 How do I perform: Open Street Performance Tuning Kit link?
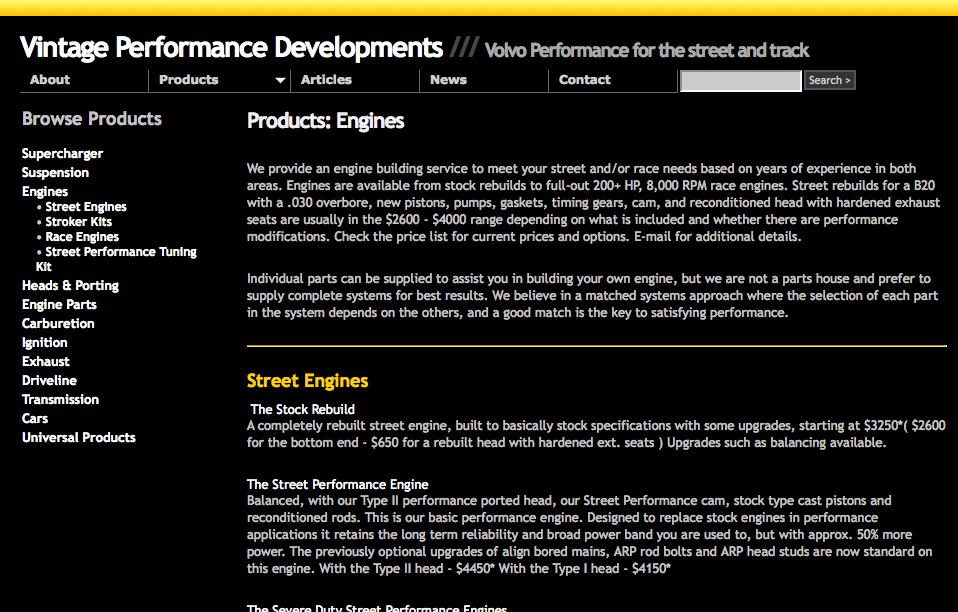[116, 259]
